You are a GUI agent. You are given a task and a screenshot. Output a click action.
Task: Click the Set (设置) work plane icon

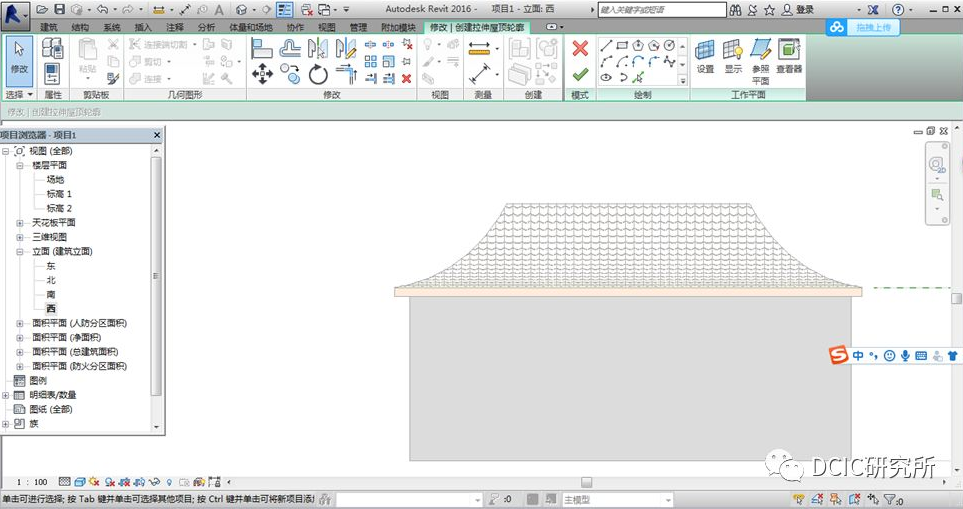(x=705, y=56)
